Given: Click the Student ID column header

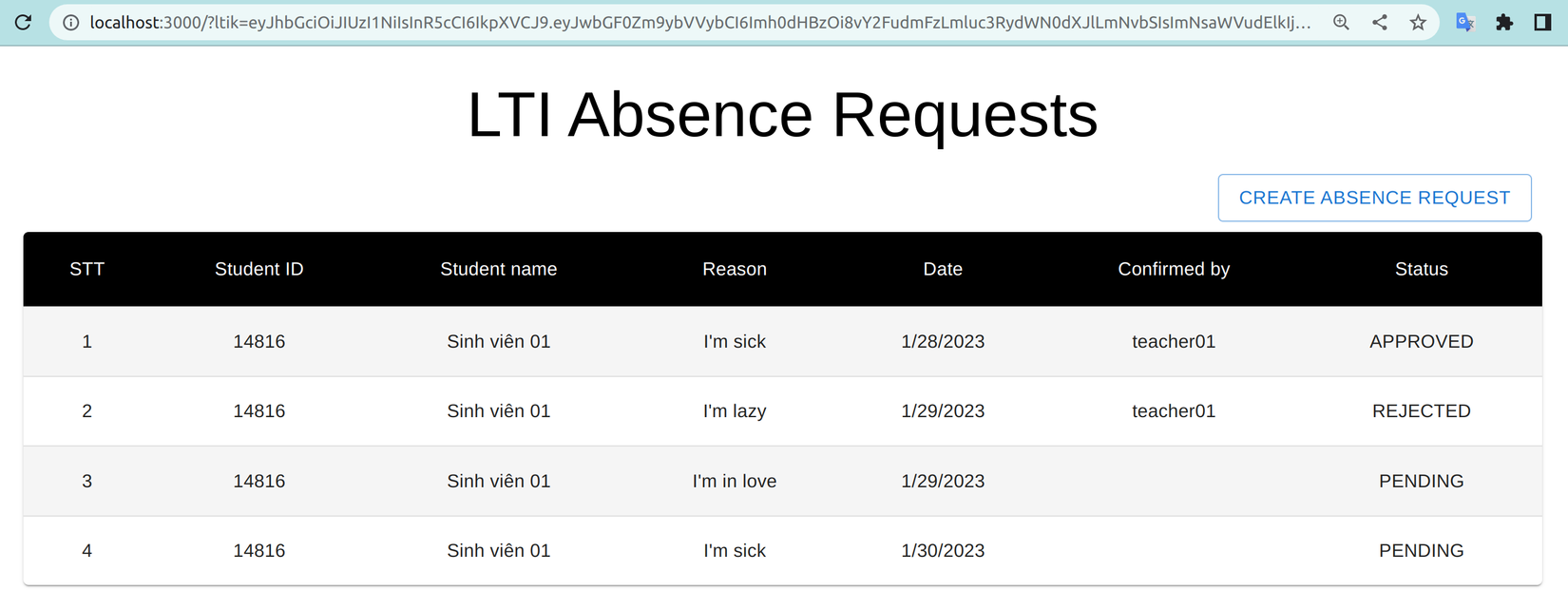Looking at the screenshot, I should click(x=258, y=269).
